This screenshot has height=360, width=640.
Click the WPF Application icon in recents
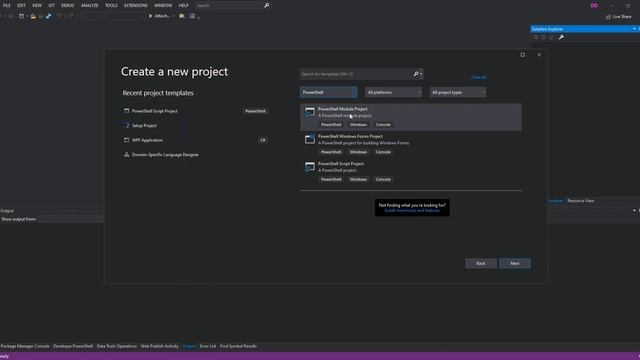pyautogui.click(x=127, y=140)
